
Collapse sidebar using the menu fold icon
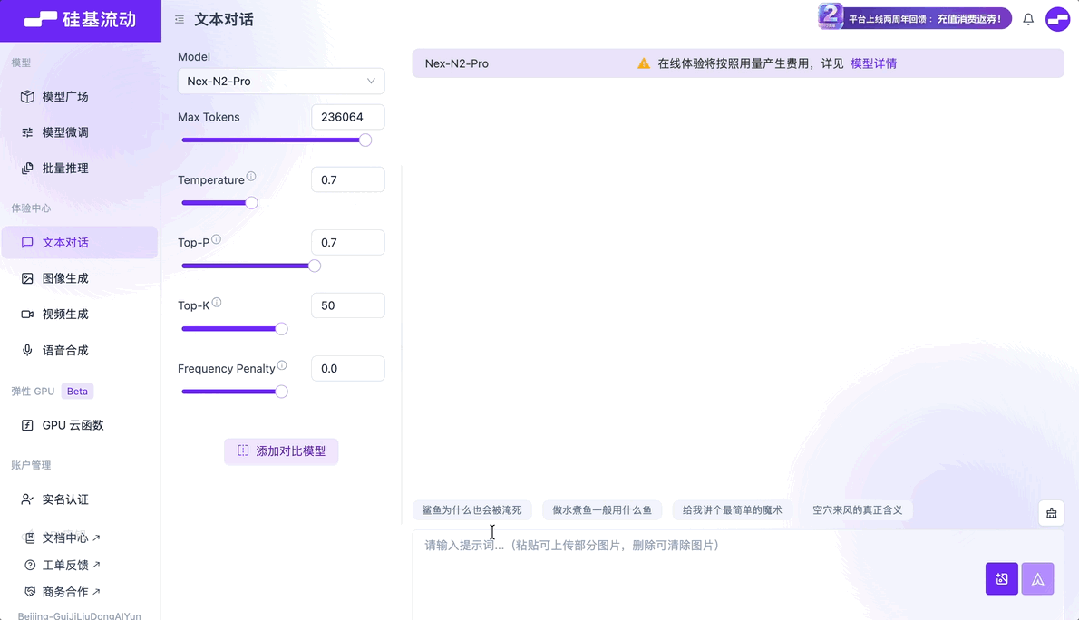coord(180,20)
